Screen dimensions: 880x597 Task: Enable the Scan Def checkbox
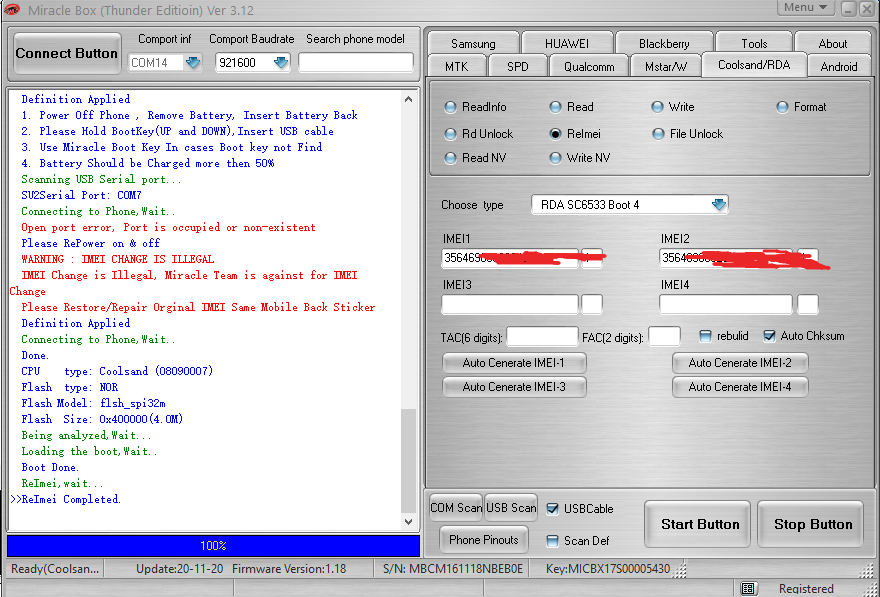point(552,540)
